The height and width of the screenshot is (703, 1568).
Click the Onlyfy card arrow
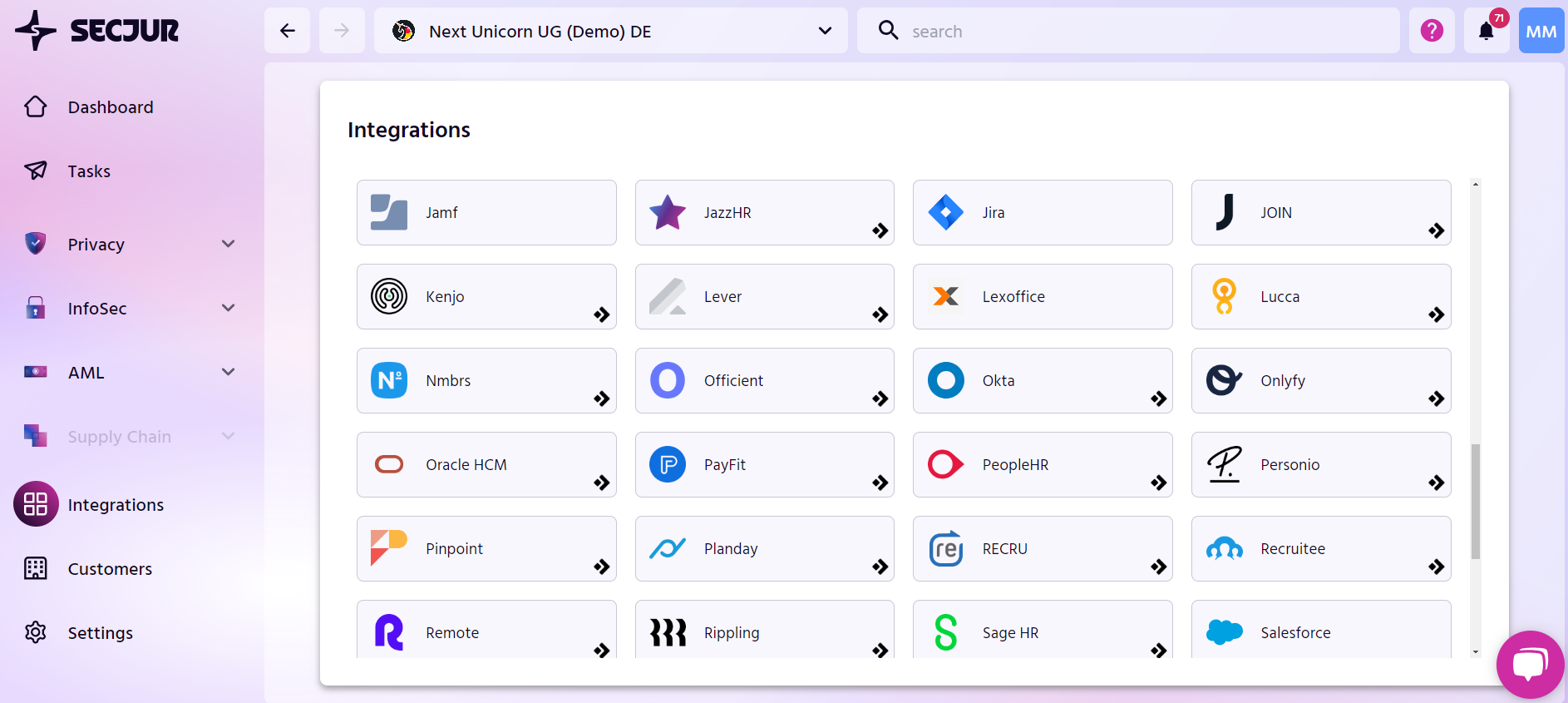tap(1437, 399)
